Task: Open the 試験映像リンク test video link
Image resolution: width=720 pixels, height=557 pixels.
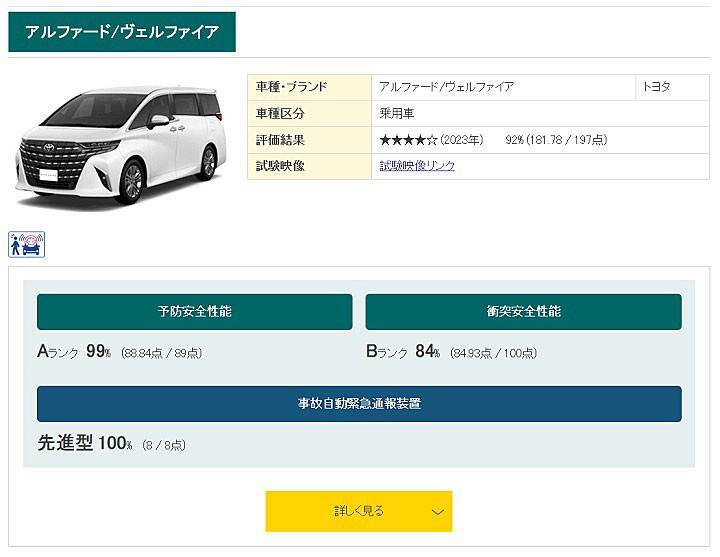Action: click(417, 166)
